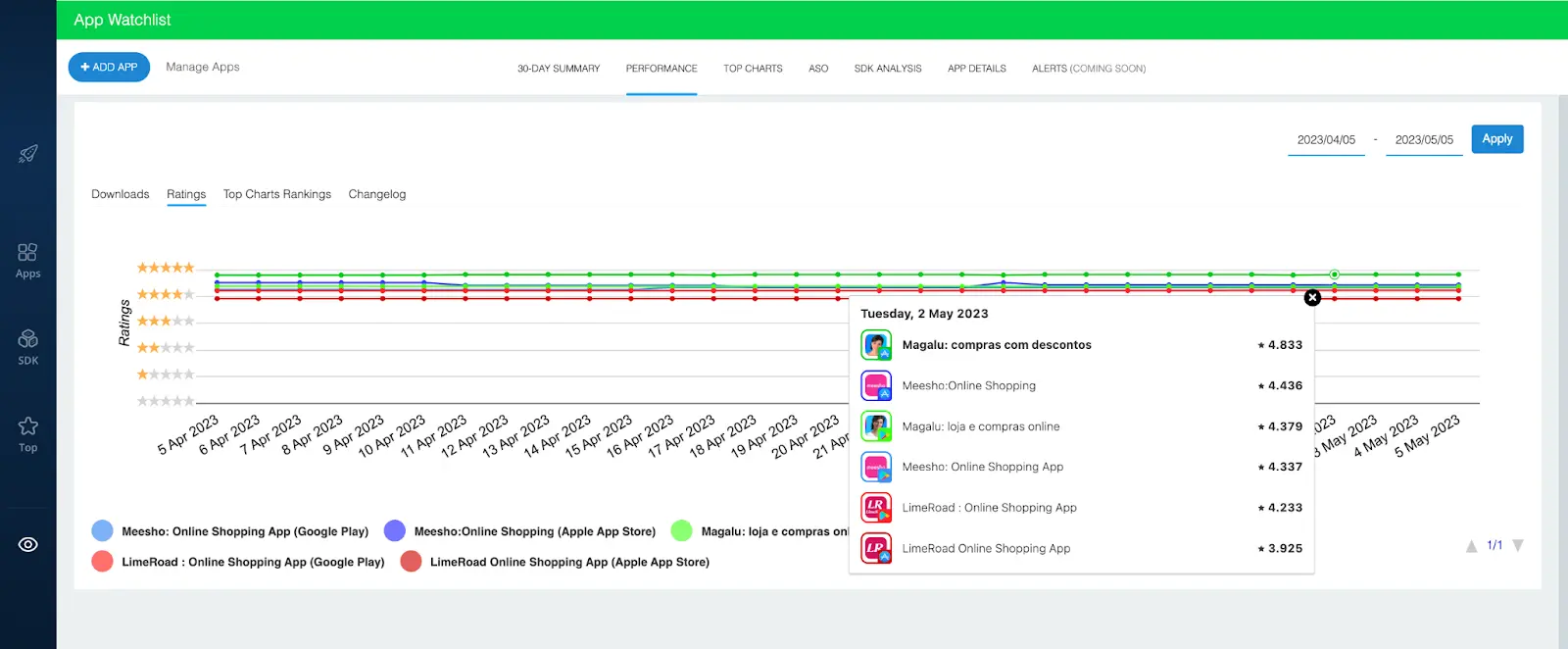This screenshot has width=1568, height=649.
Task: Toggle LimeRoad Google Play legend swatch
Action: 102,561
